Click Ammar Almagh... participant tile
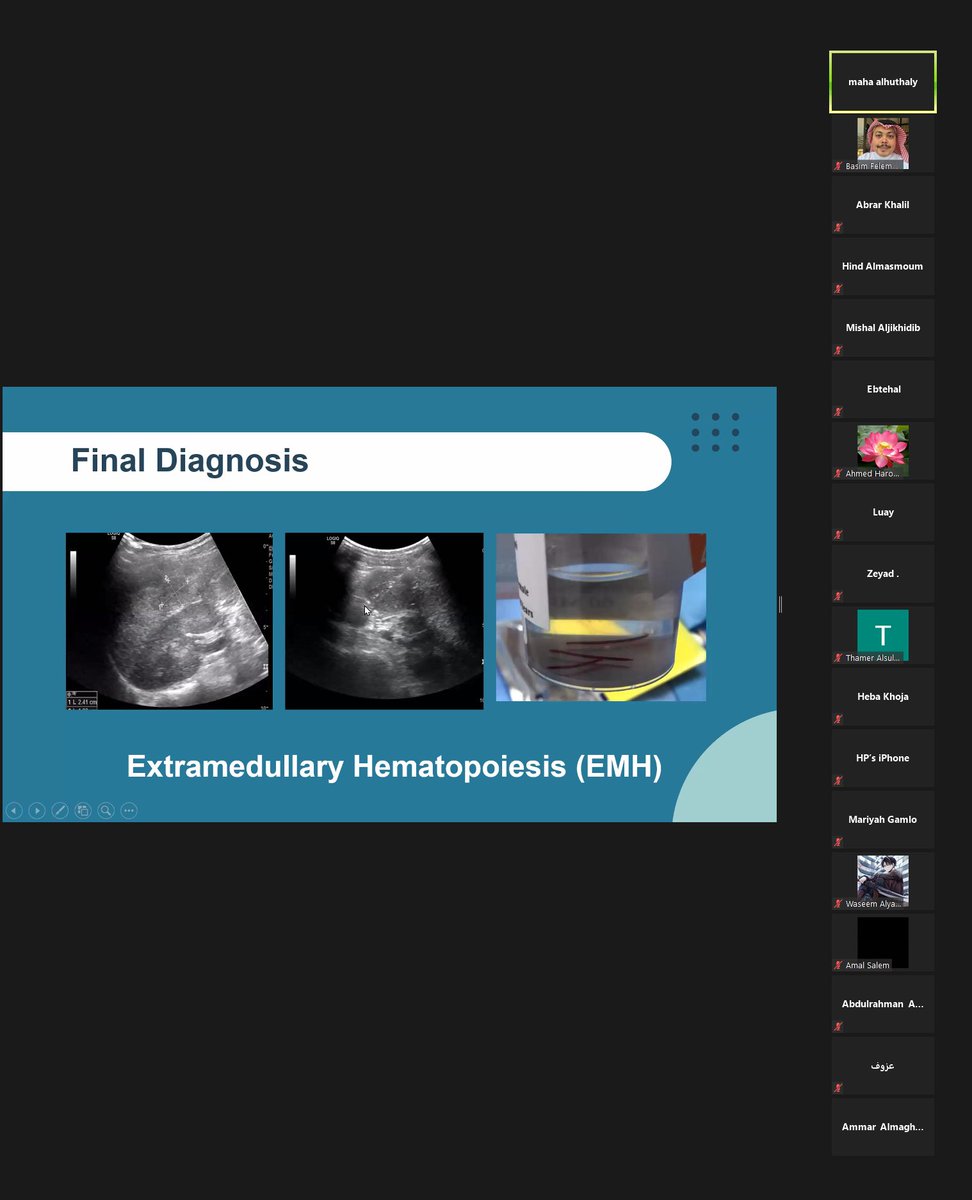 click(x=883, y=1127)
